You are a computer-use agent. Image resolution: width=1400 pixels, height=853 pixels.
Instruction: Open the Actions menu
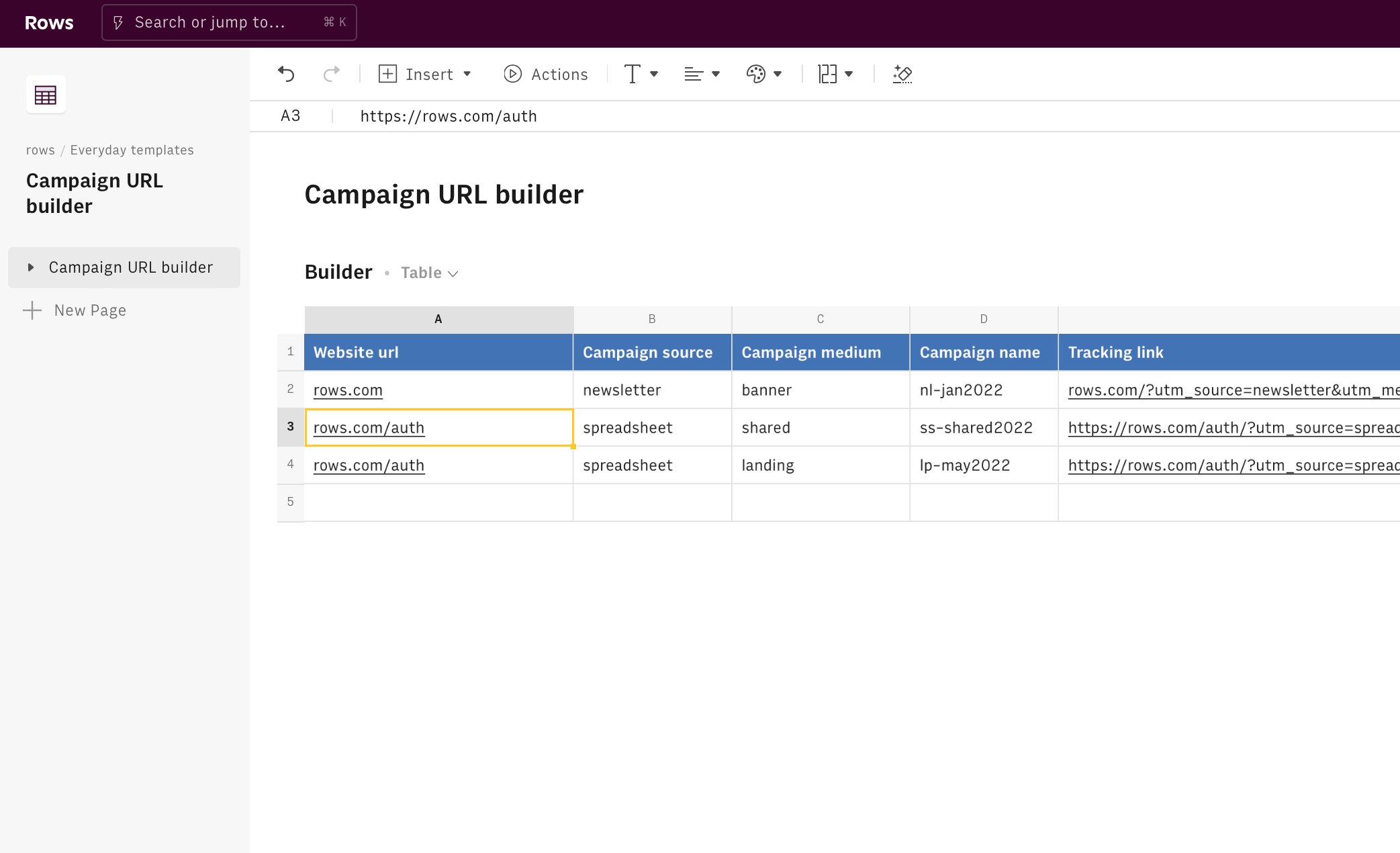546,74
